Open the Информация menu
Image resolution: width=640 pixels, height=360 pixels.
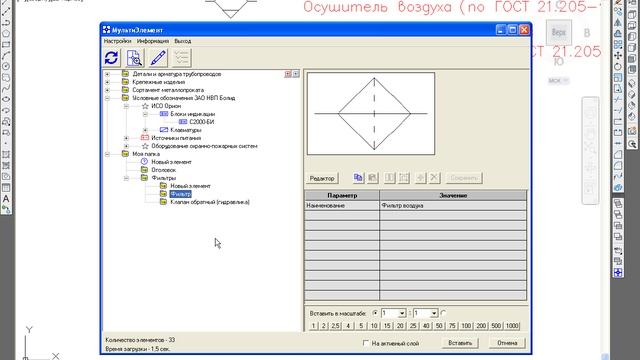pyautogui.click(x=153, y=41)
